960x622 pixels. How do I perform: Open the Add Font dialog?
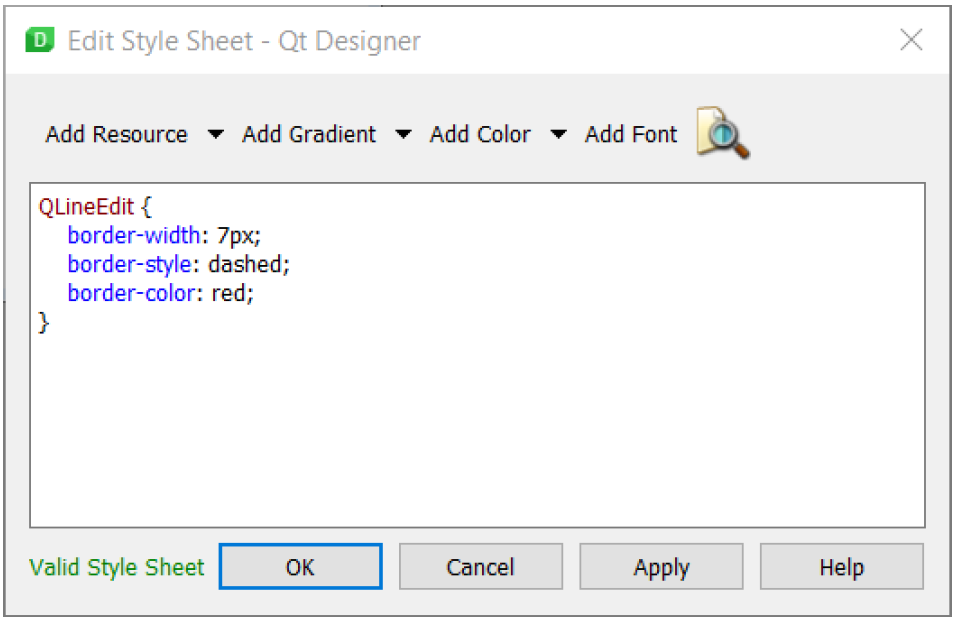click(631, 134)
